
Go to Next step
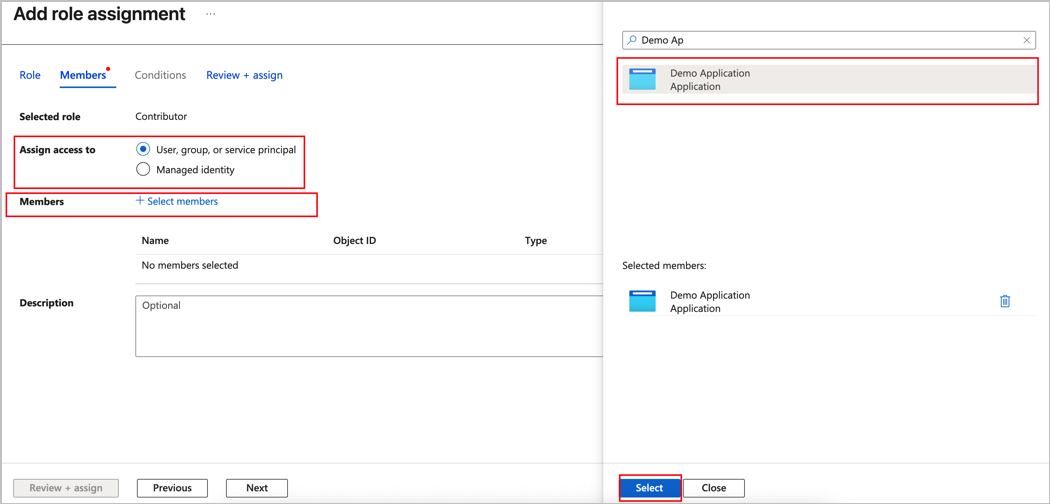point(257,488)
